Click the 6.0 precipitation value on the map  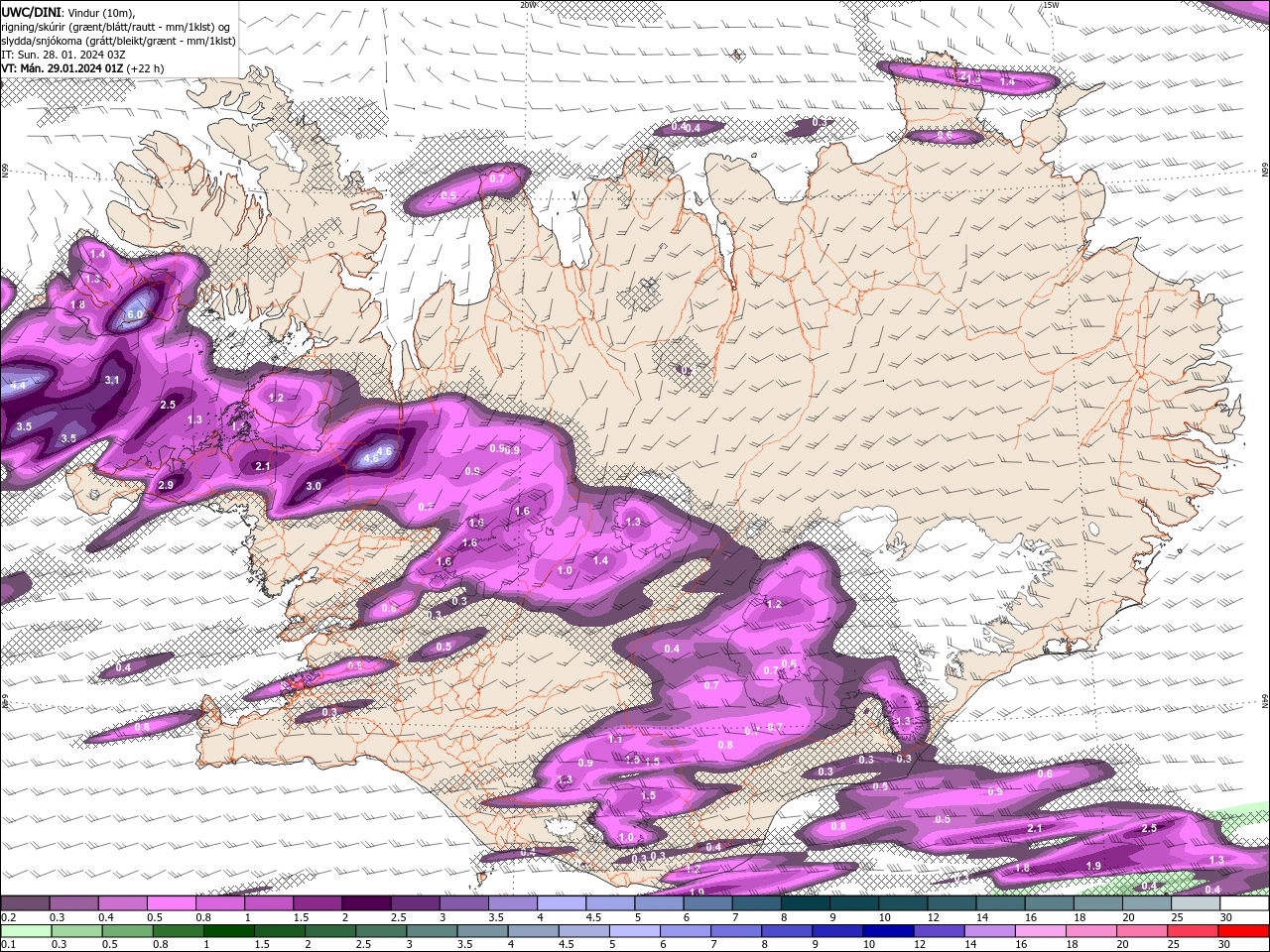[x=135, y=314]
